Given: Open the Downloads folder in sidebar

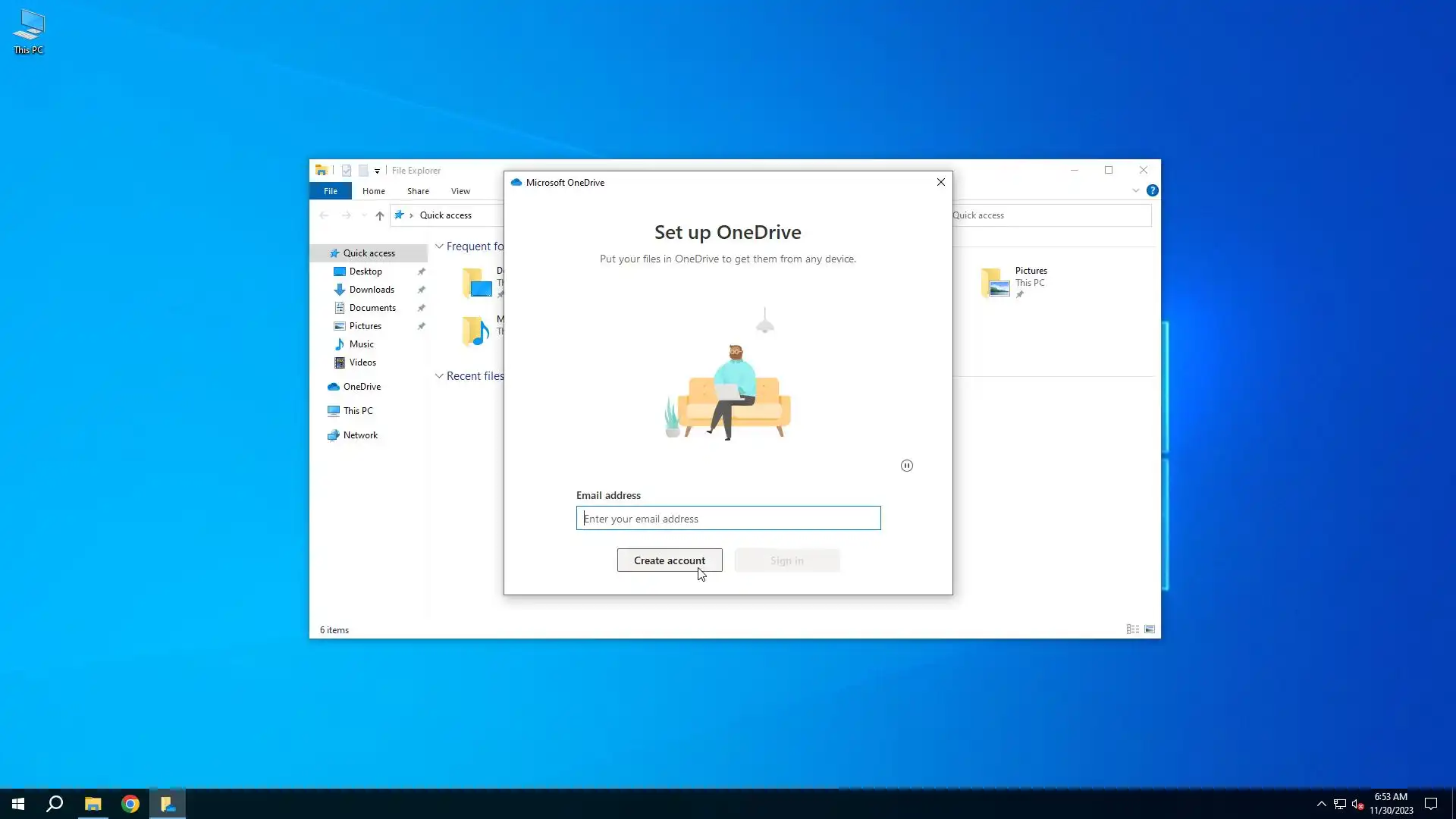Looking at the screenshot, I should click(371, 290).
